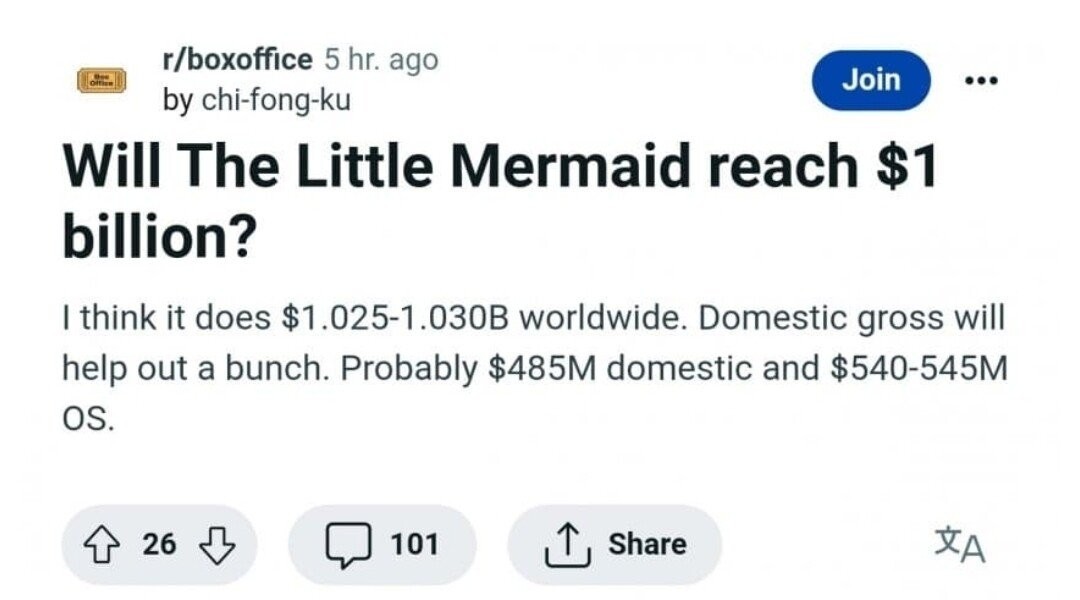The height and width of the screenshot is (600, 1080).
Task: Downvote the Little Mermaid post
Action: pyautogui.click(x=215, y=544)
